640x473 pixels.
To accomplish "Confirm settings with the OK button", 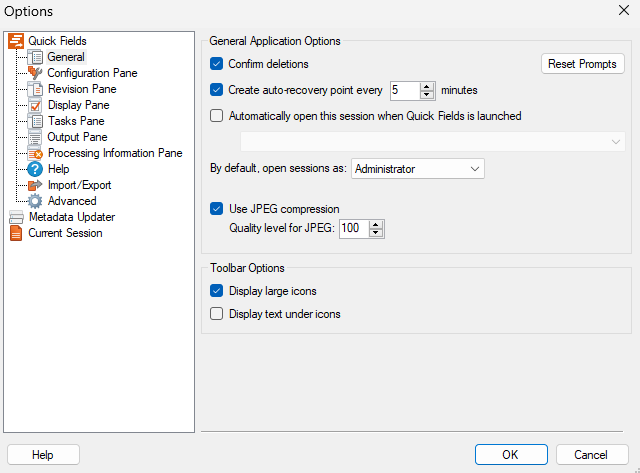I will pyautogui.click(x=511, y=455).
